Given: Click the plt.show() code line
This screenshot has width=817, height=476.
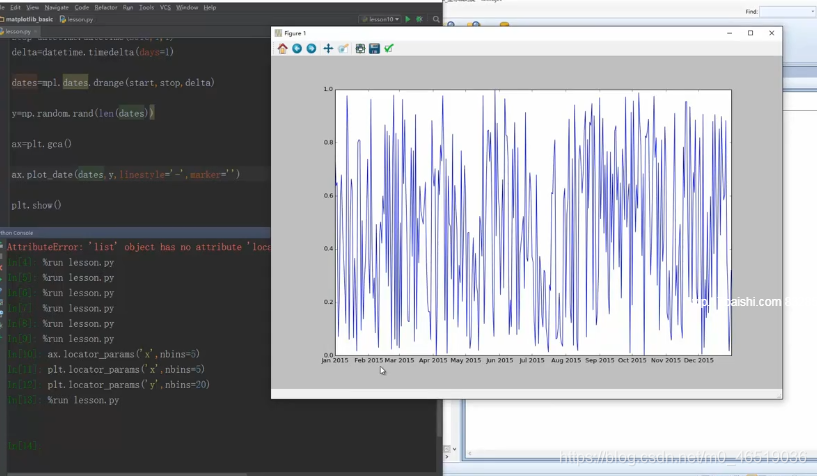Looking at the screenshot, I should click(x=36, y=205).
